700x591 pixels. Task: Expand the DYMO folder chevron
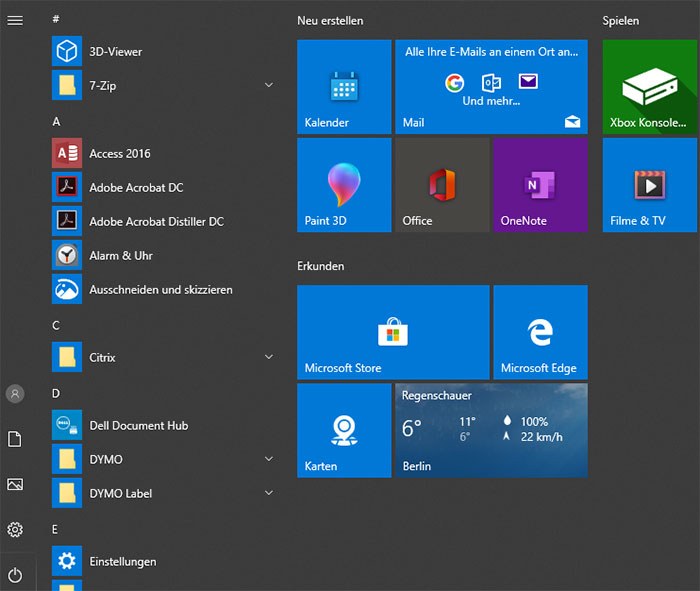click(x=269, y=458)
